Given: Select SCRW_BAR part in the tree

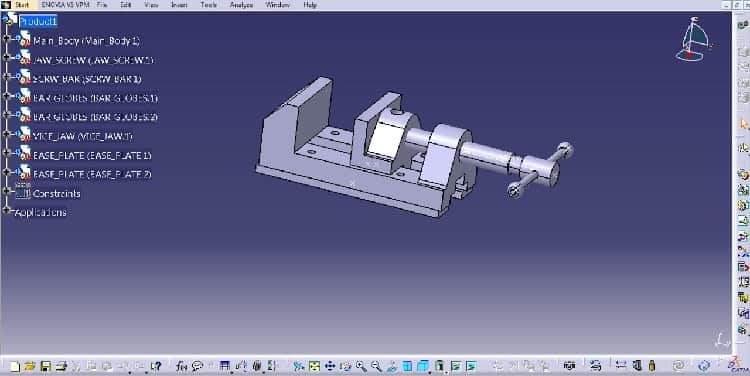Looking at the screenshot, I should [x=87, y=79].
